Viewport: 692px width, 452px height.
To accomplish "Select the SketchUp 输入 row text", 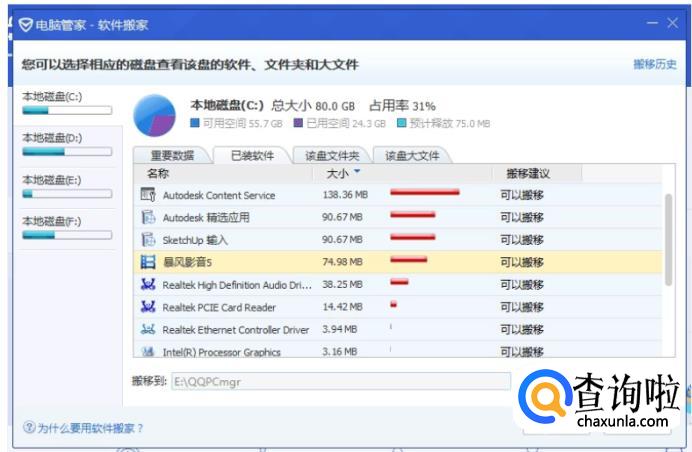I will [195, 240].
